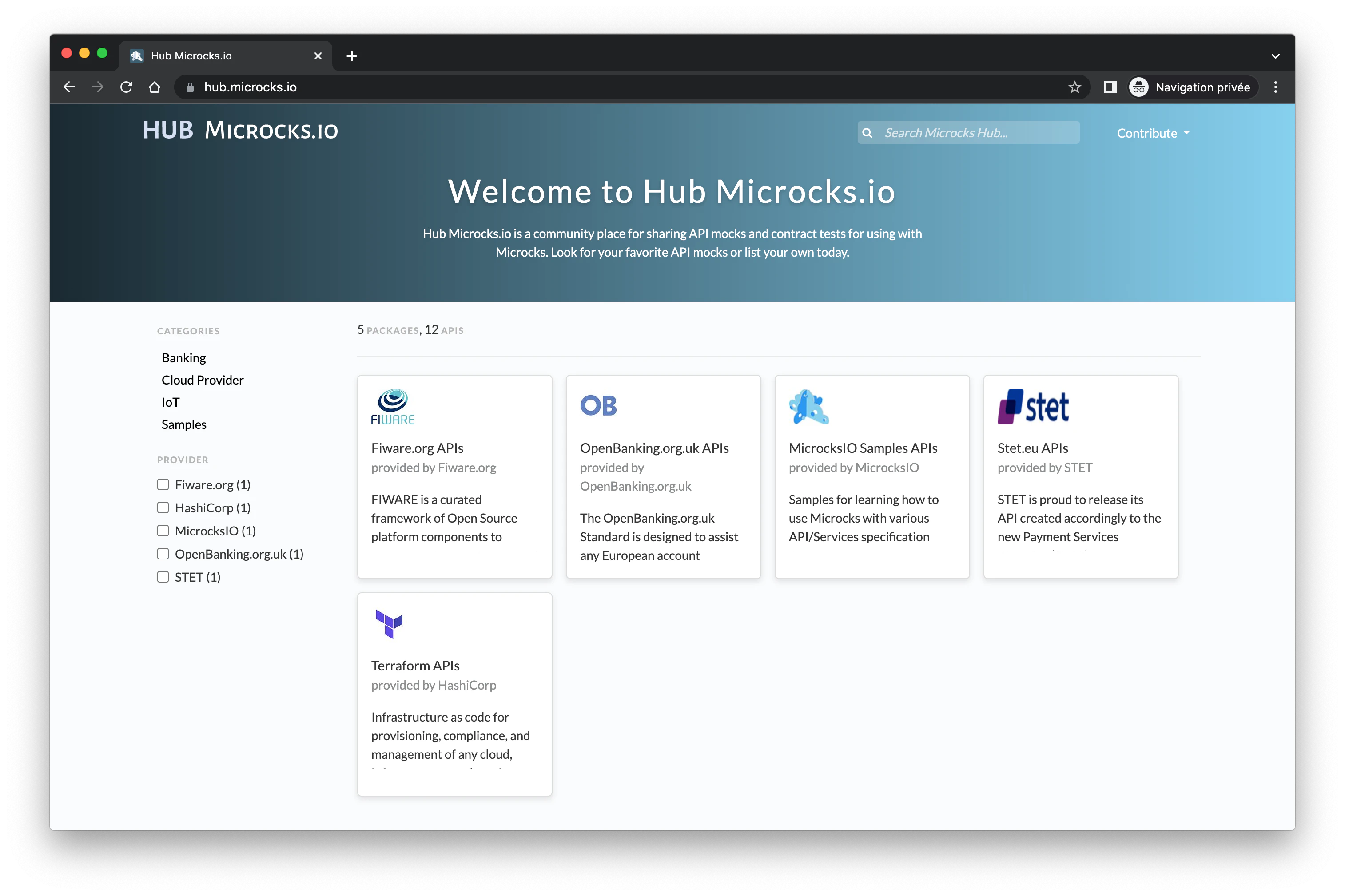
Task: Expand the tab search chevron
Action: pyautogui.click(x=1275, y=56)
